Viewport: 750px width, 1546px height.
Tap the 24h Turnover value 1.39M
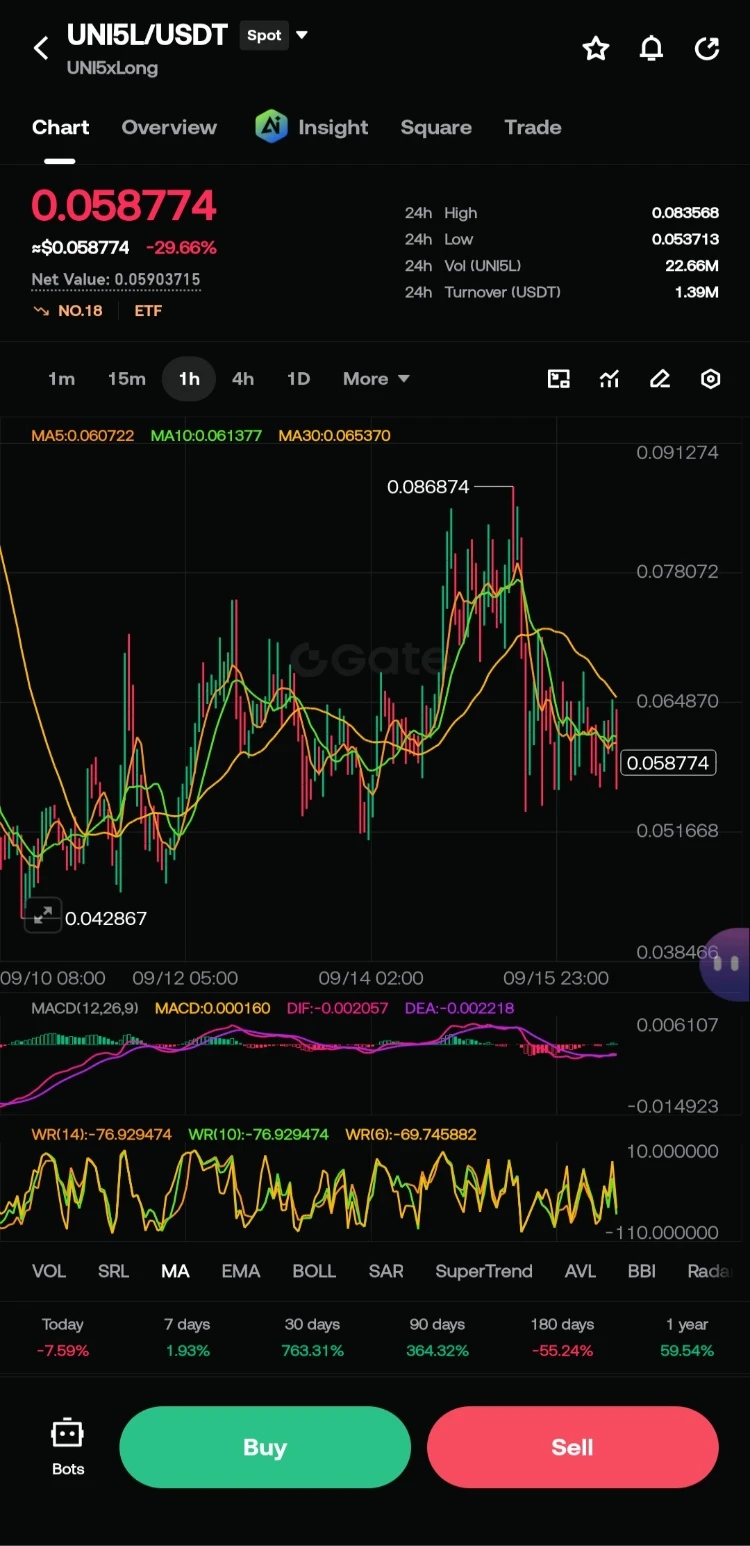[x=697, y=292]
